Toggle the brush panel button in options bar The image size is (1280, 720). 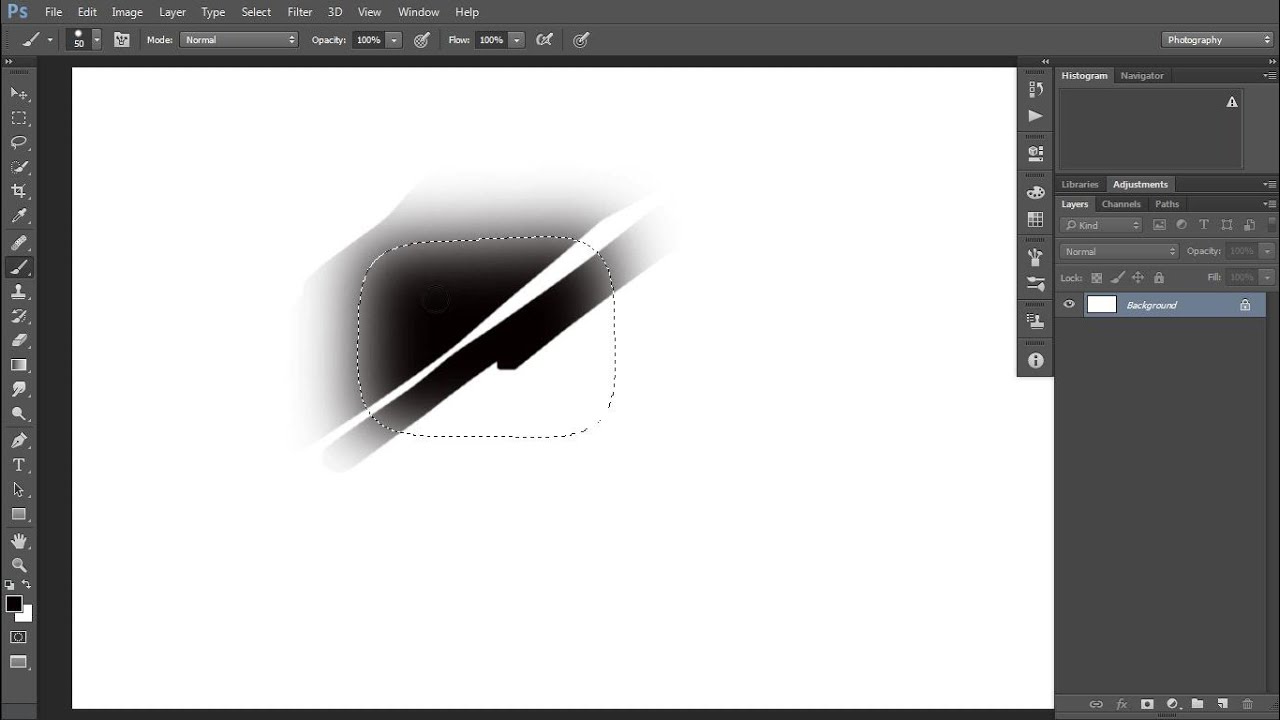coord(121,40)
